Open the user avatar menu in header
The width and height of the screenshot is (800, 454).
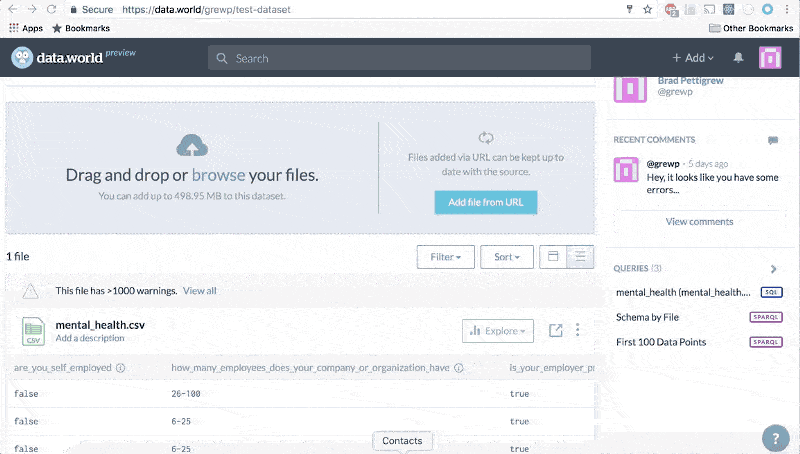coord(770,58)
